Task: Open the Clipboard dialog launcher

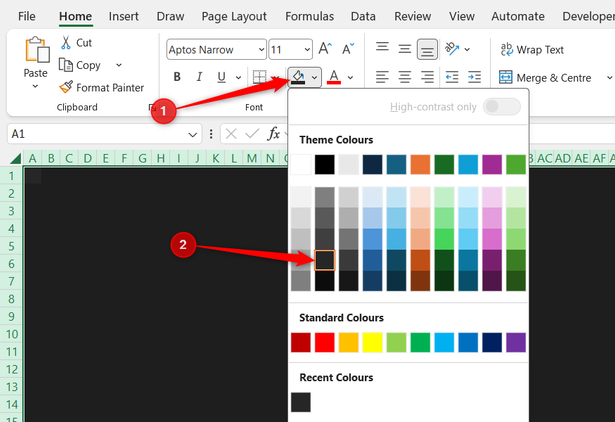Action: pyautogui.click(x=152, y=107)
